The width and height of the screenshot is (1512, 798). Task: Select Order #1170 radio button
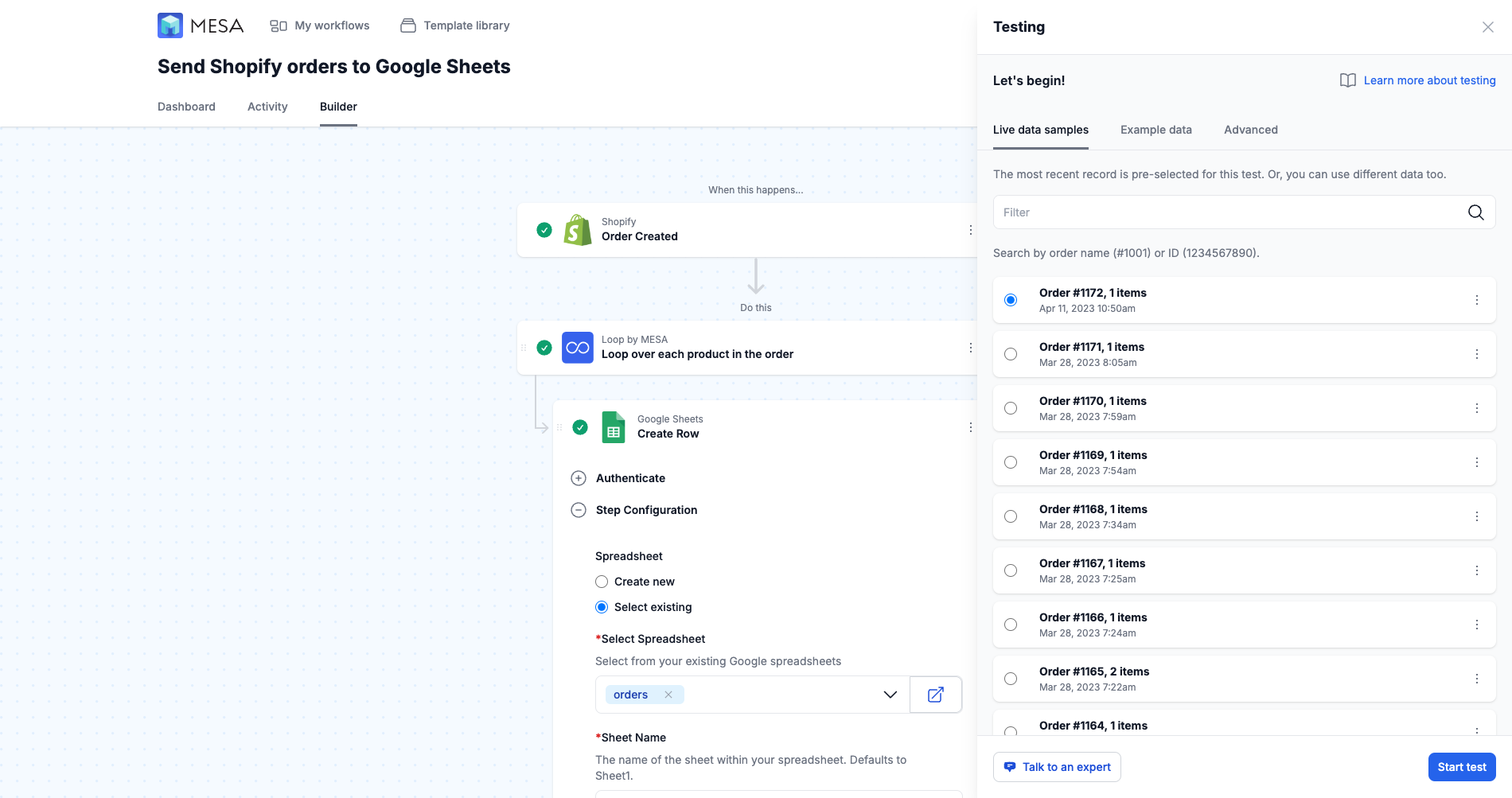tap(1011, 408)
